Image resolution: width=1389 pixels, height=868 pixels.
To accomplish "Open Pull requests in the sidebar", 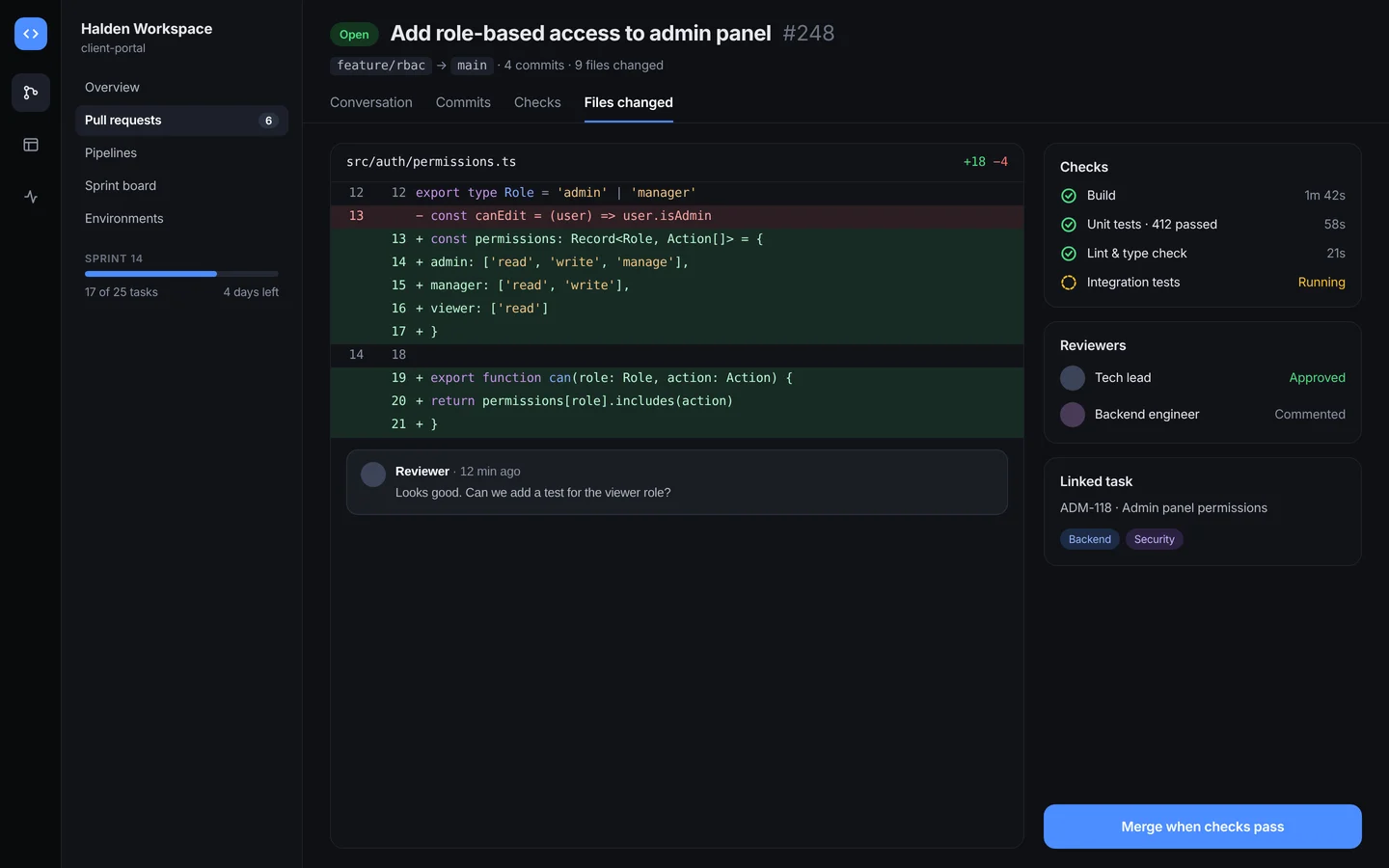I will click(182, 121).
